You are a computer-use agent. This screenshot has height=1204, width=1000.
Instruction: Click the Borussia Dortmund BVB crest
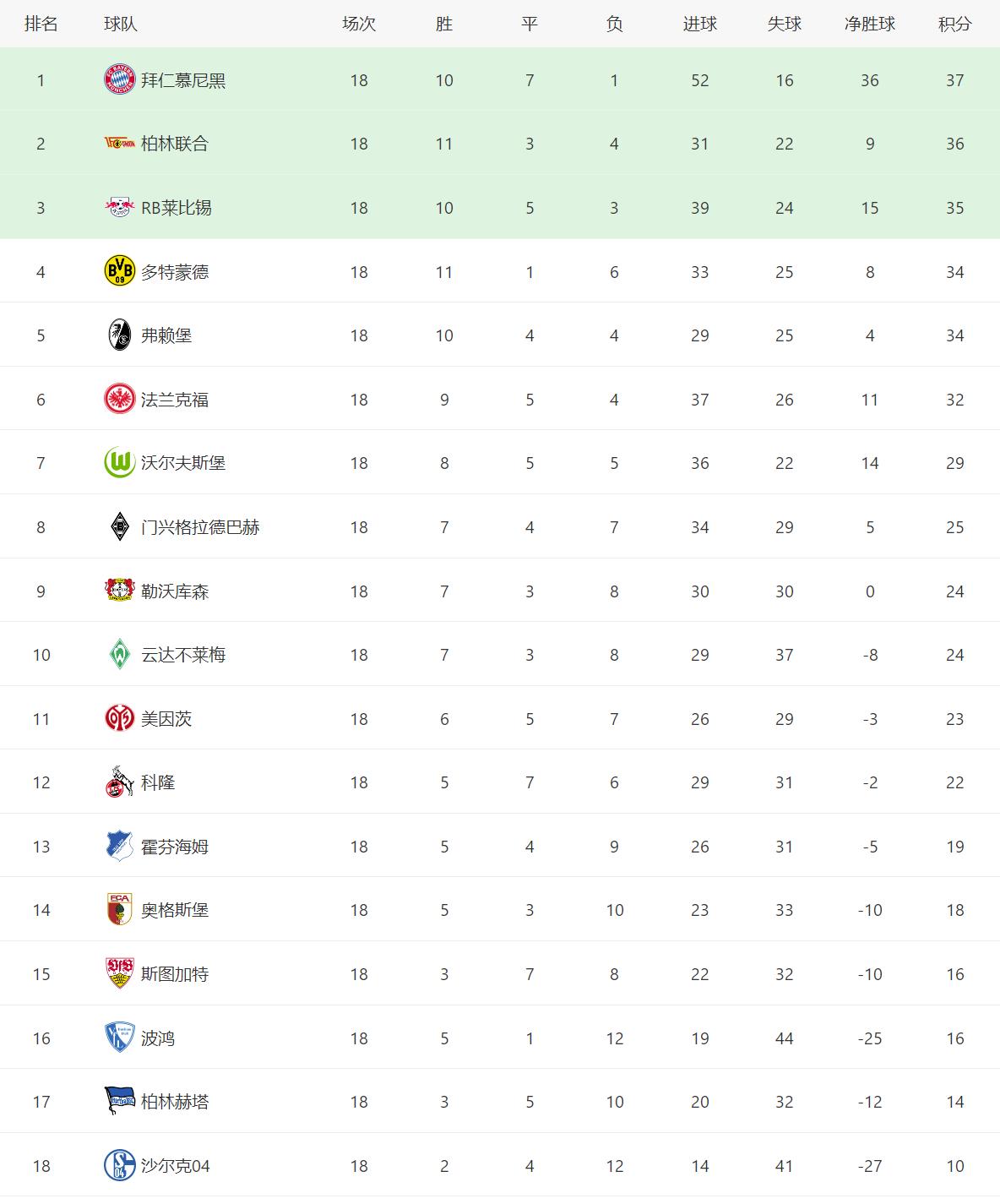[x=119, y=271]
